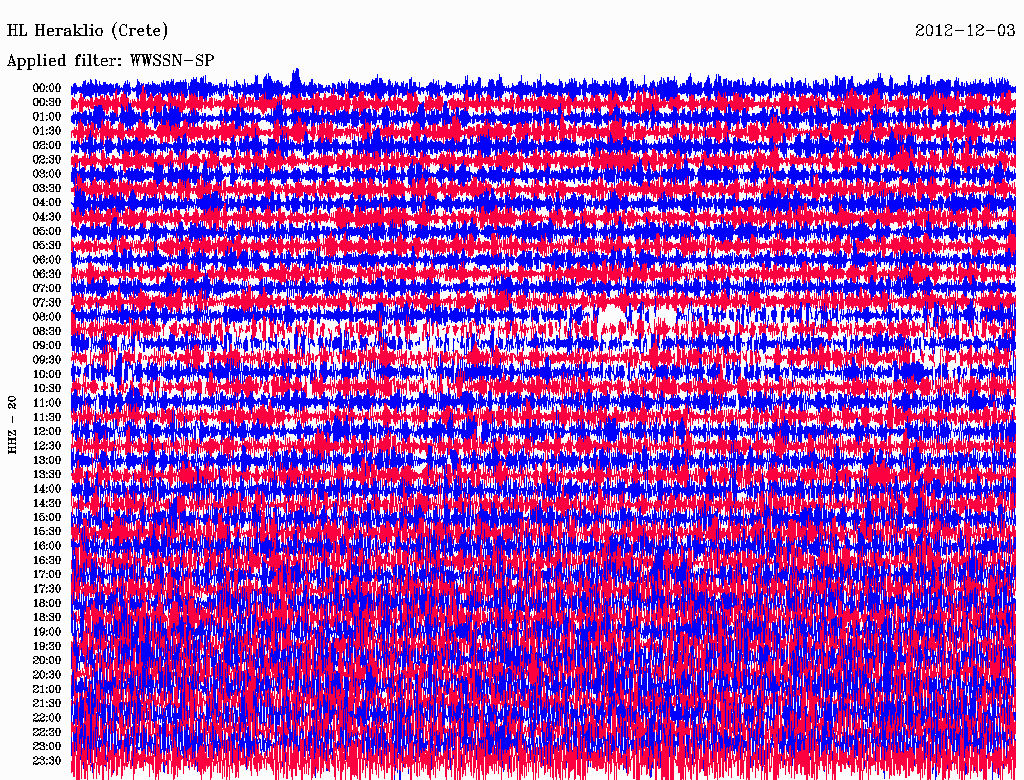1024x780 pixels.
Task: Select the 20:30 time label
Action: coord(46,675)
